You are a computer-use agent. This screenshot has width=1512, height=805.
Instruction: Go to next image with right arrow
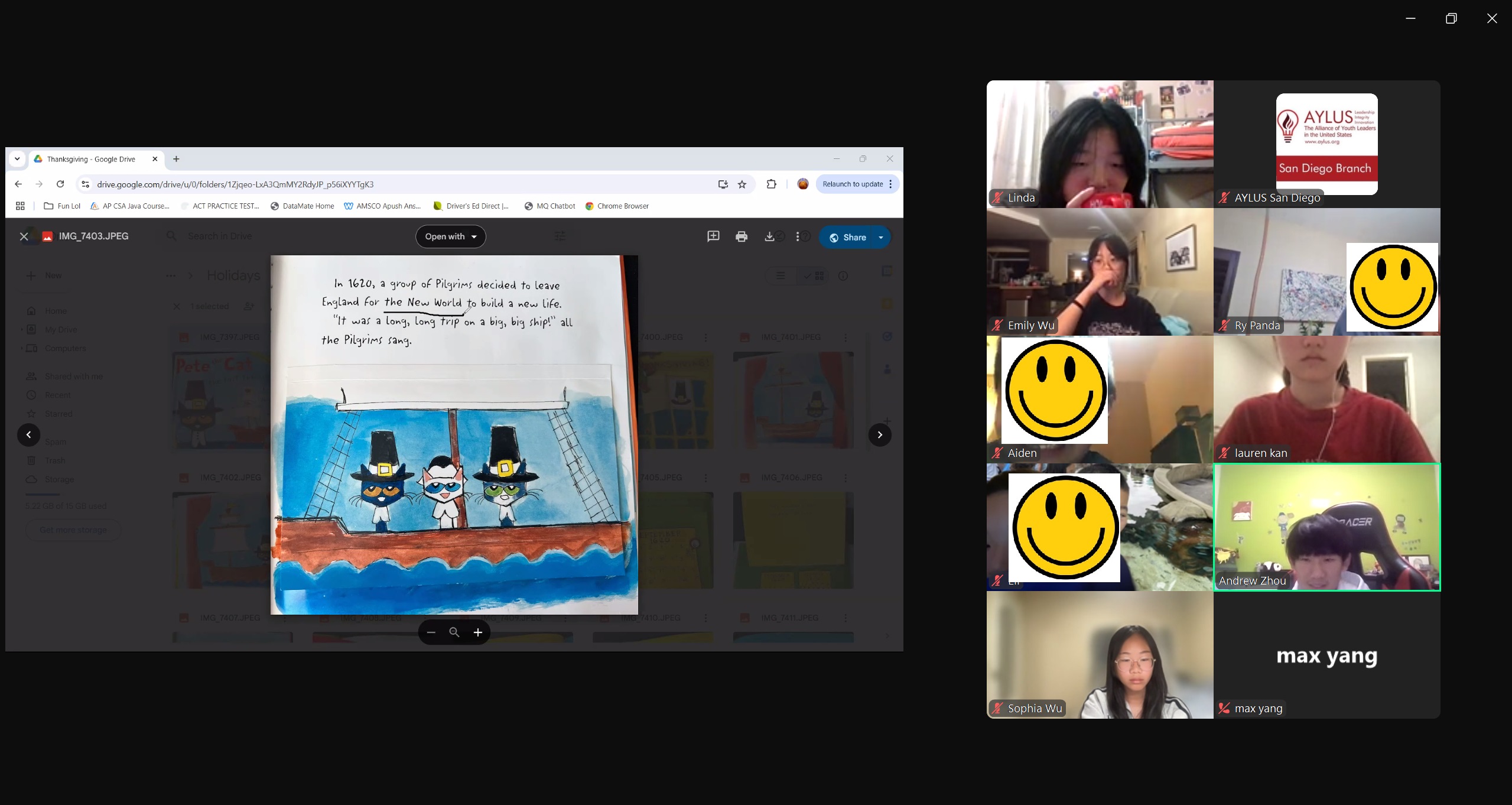tap(880, 434)
